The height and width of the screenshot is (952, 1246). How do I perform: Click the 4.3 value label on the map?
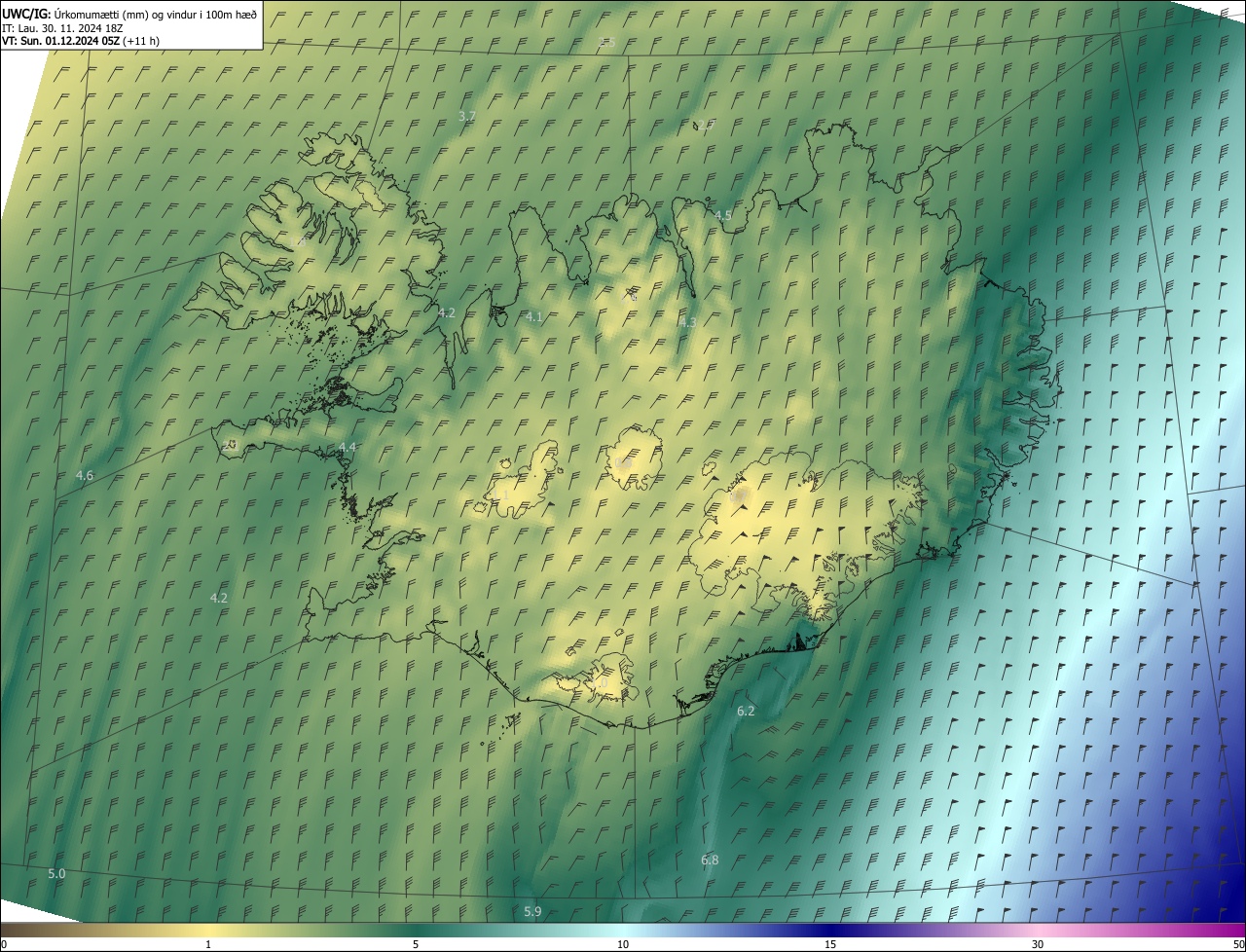click(688, 322)
